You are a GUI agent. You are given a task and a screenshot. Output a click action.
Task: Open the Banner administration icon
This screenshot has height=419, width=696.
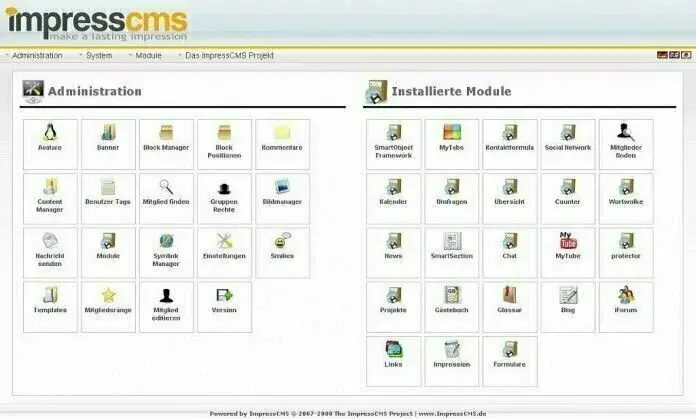click(x=108, y=144)
